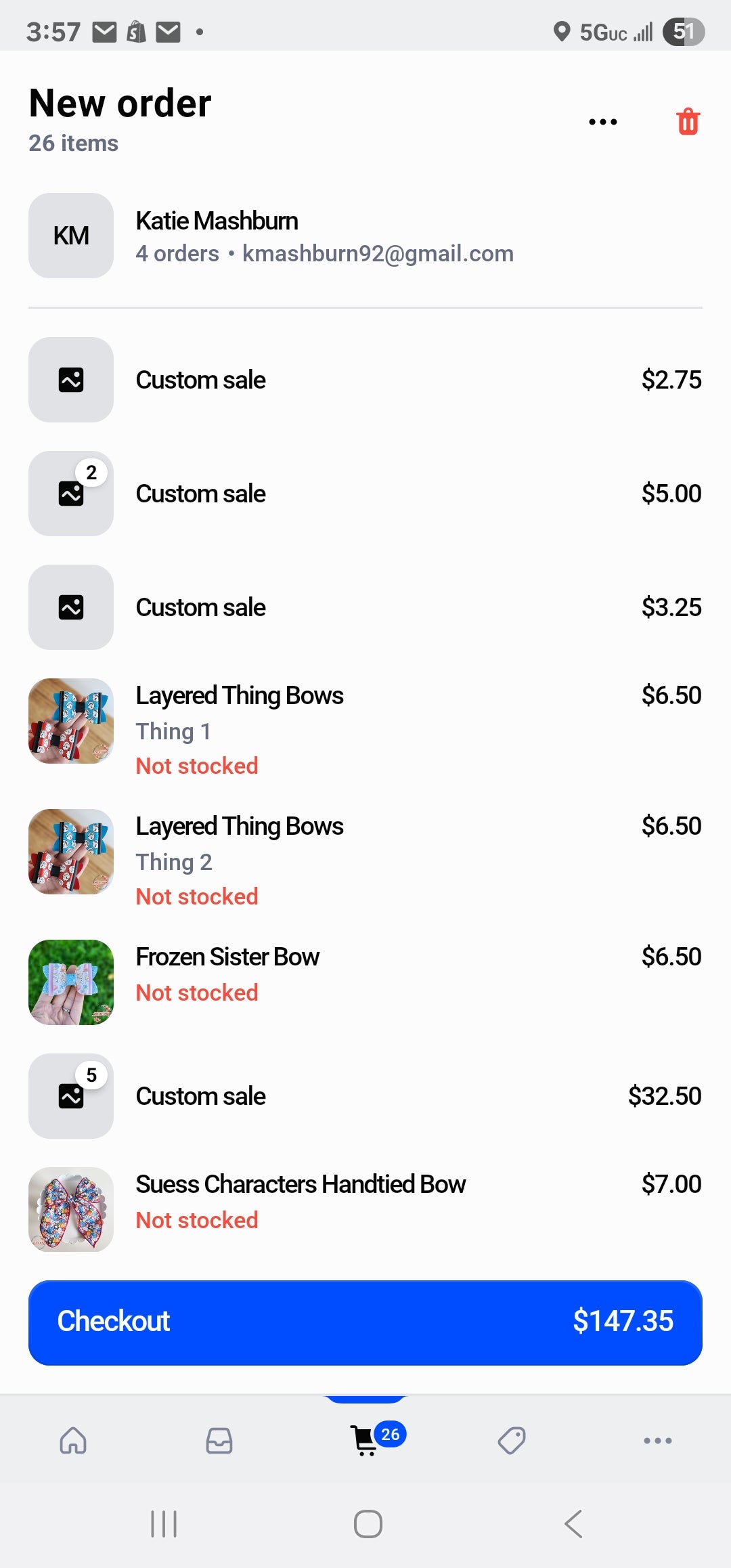This screenshot has width=731, height=1568.
Task: Tap Layered Thing Bows Thing 2 thumbnail
Action: [71, 852]
